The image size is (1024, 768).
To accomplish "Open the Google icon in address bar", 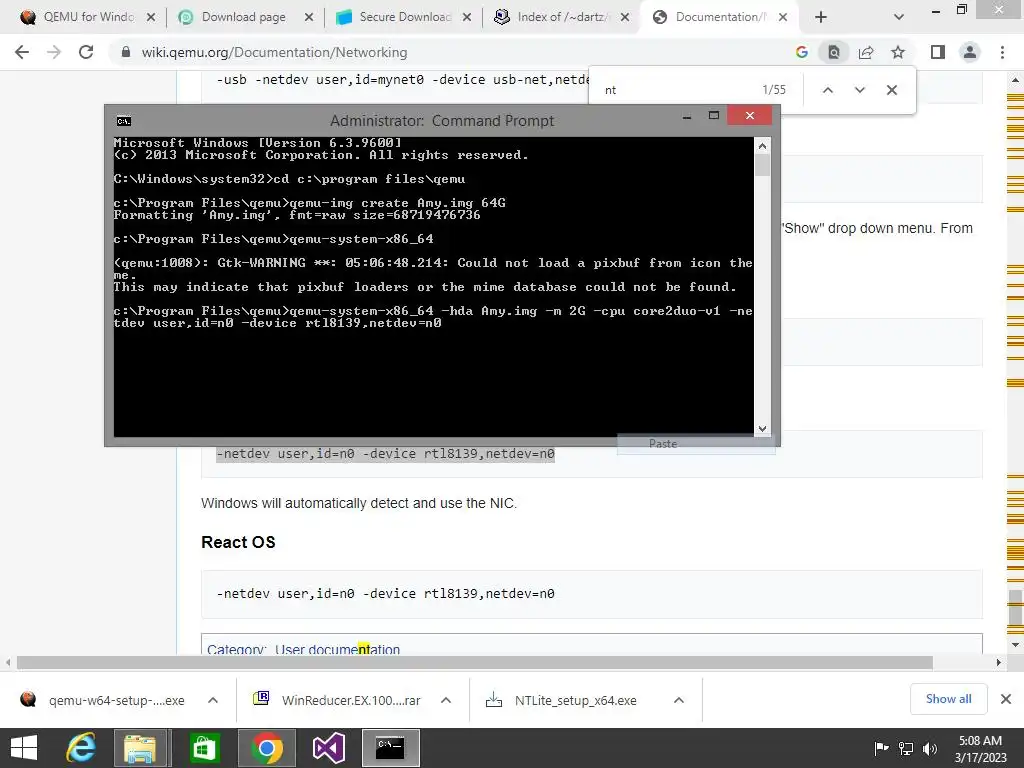I will (x=802, y=52).
